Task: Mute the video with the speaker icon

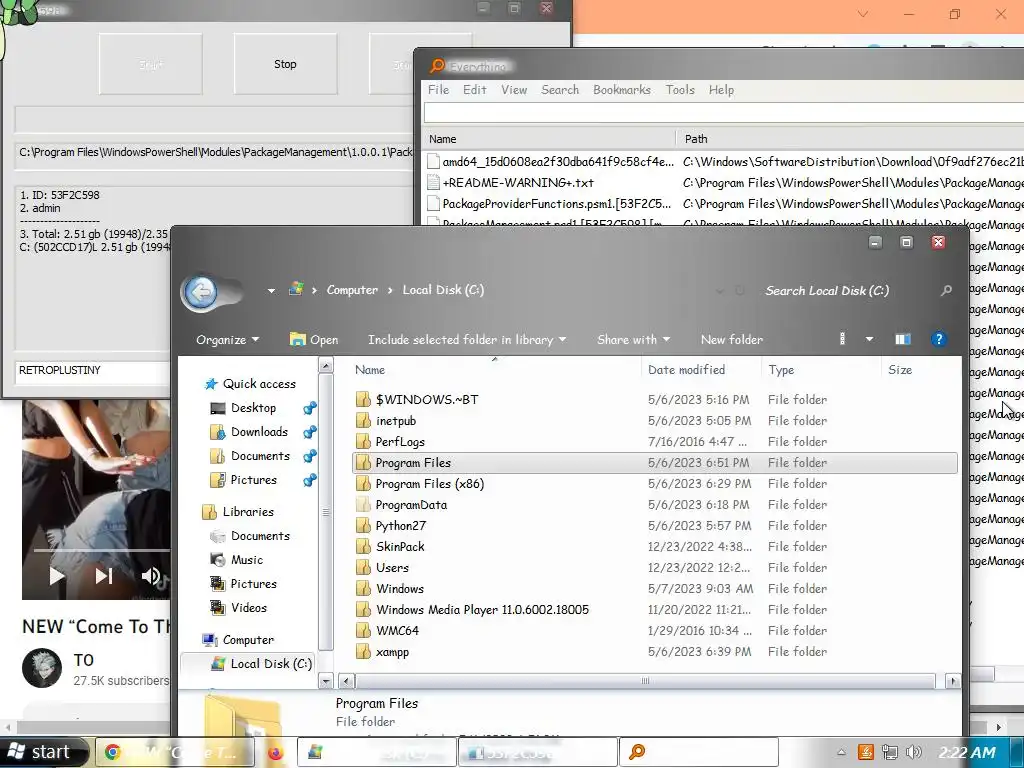Action: coord(151,575)
